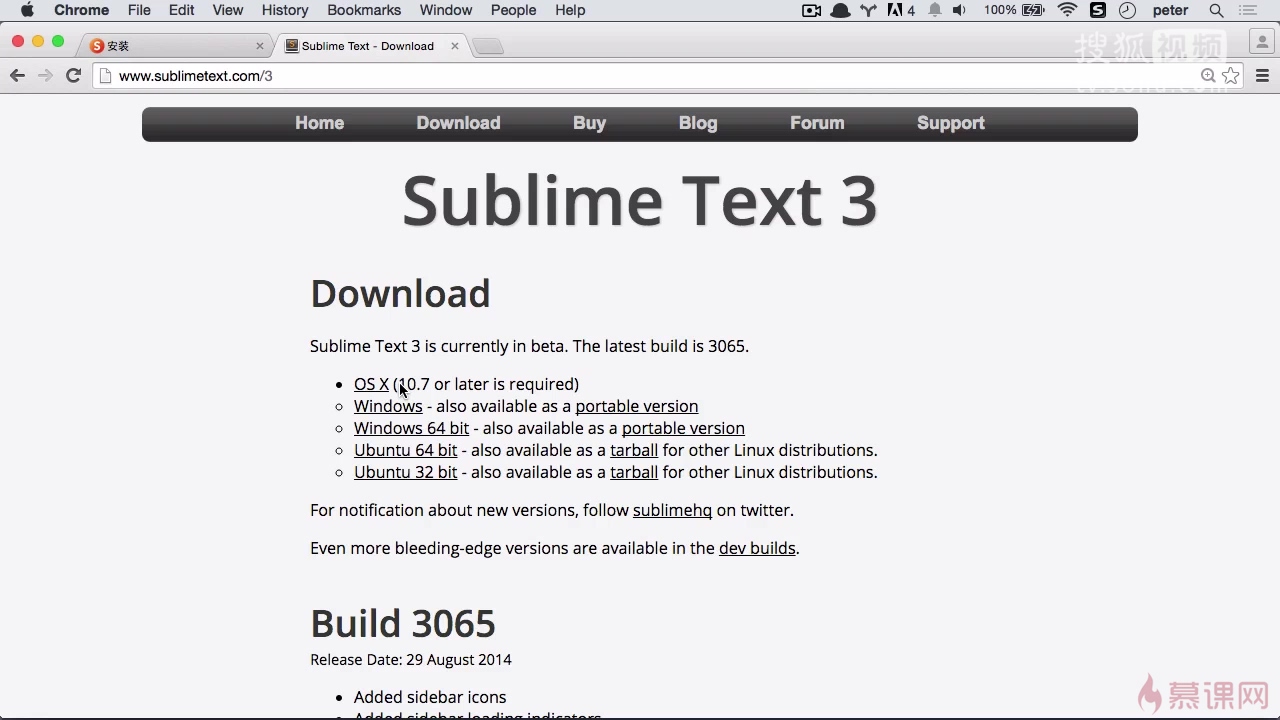Open the dev builds link
The image size is (1280, 720).
pos(757,548)
